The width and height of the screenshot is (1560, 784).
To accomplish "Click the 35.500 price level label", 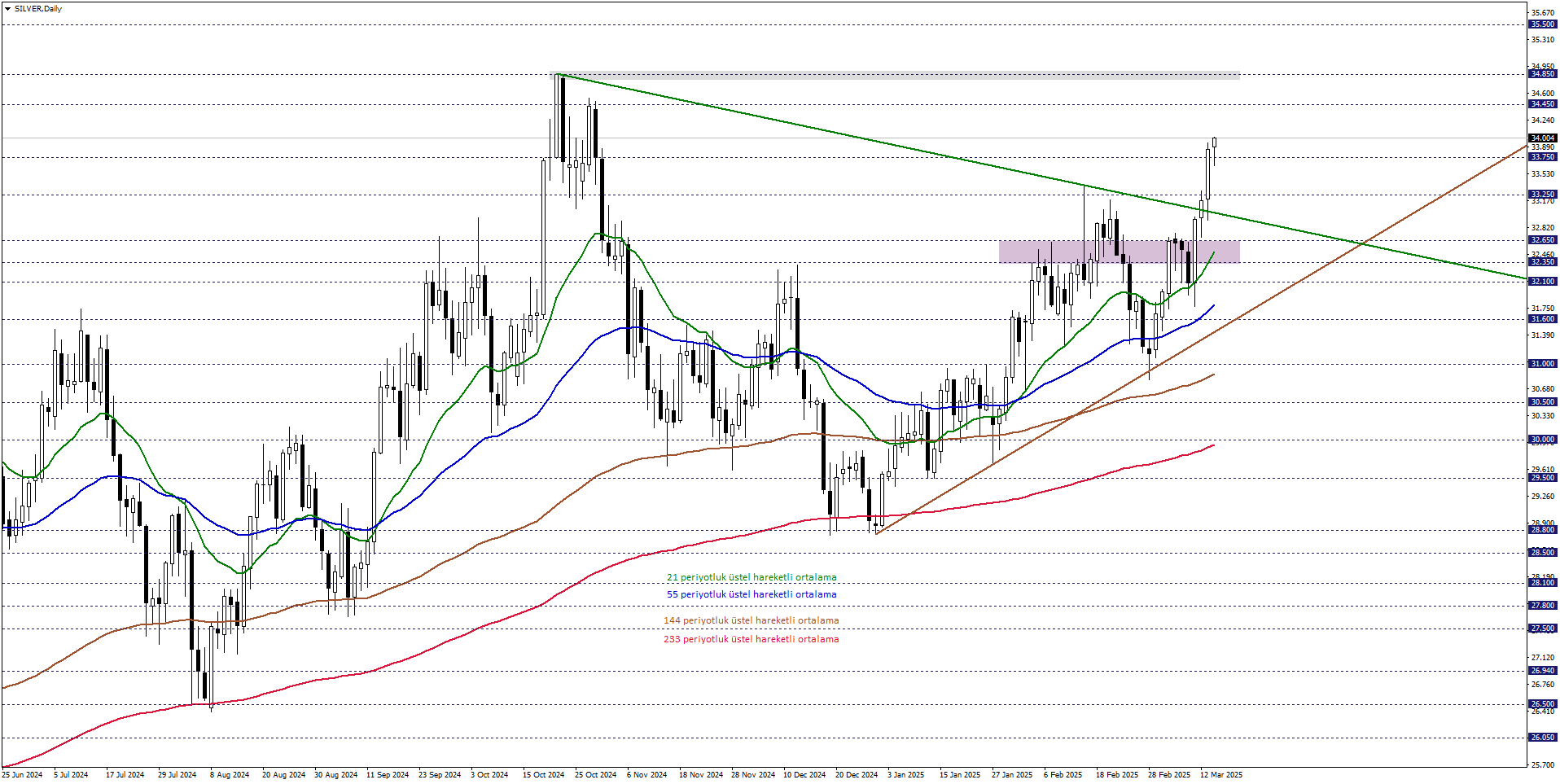I will click(1543, 24).
